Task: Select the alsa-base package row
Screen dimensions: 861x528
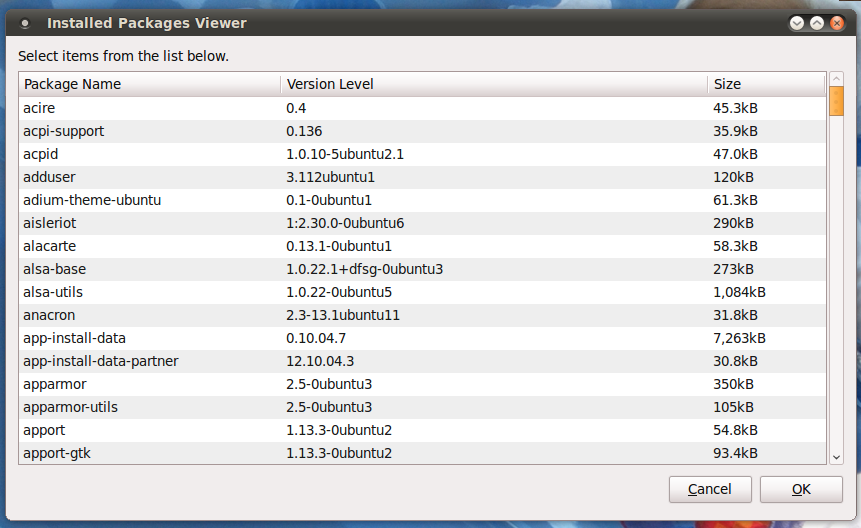Action: click(423, 269)
